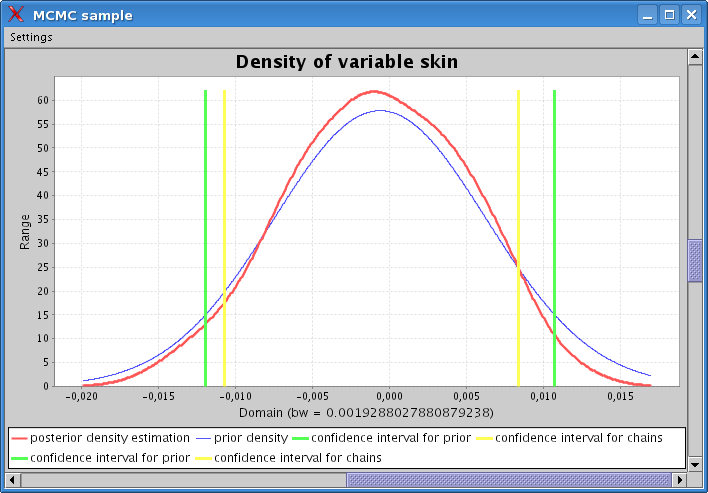Viewport: 708px width, 493px height.
Task: Click the X application icon in title bar
Action: click(x=16, y=15)
